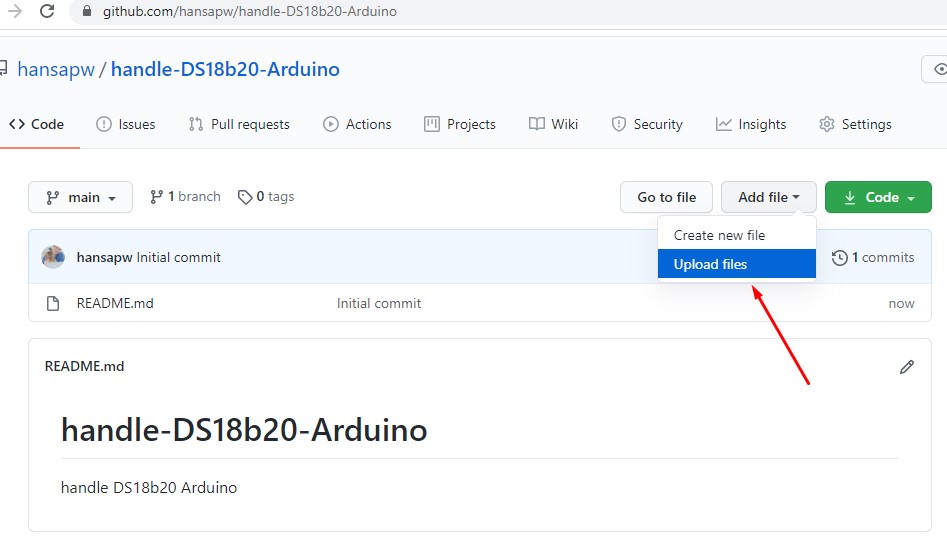Switch to the Code tab
This screenshot has height=550, width=947.
[36, 124]
